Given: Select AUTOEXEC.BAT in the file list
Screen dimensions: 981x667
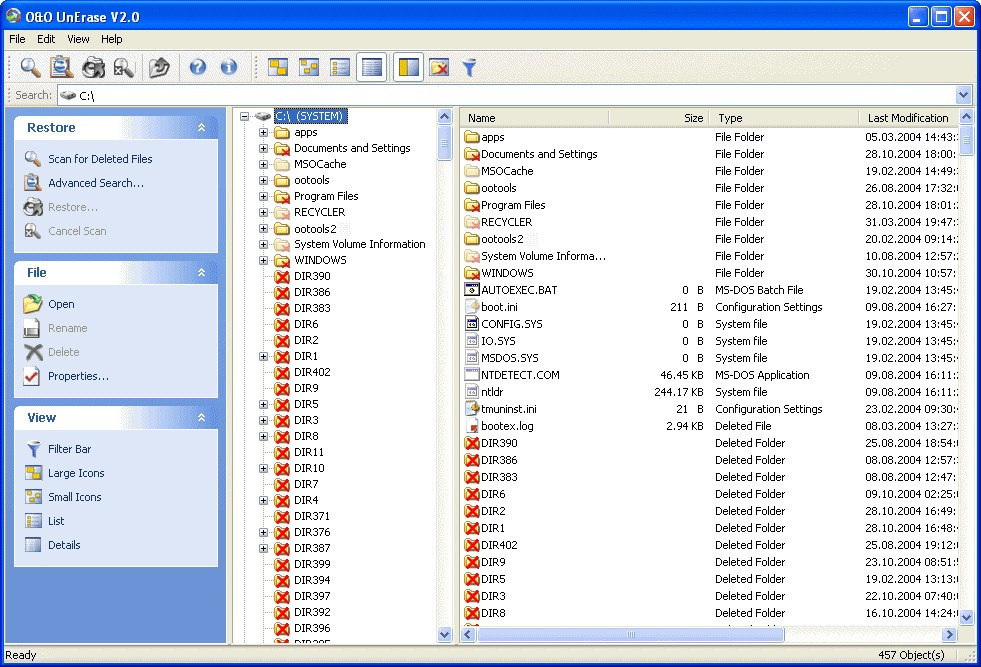Looking at the screenshot, I should tap(519, 290).
